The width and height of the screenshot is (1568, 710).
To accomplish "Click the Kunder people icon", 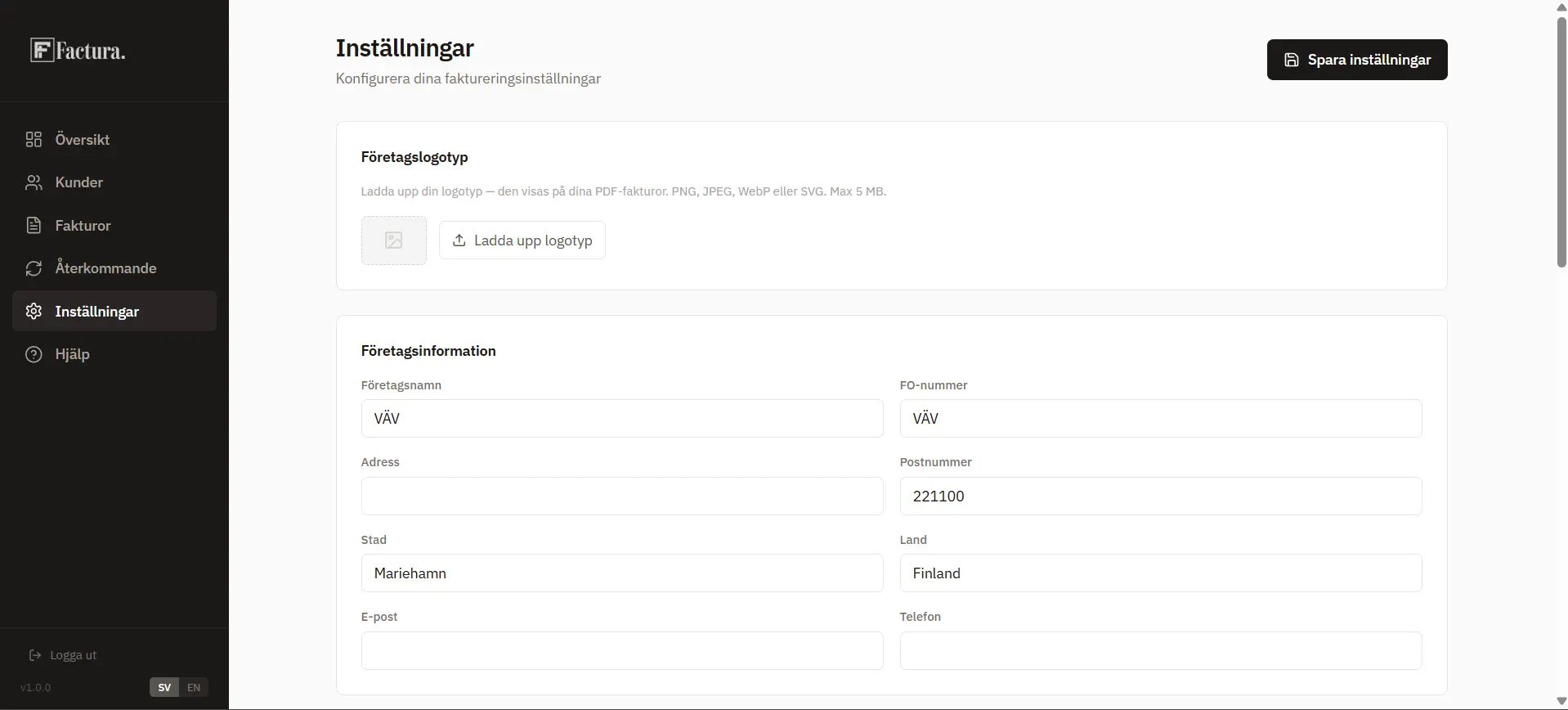I will coord(34,182).
